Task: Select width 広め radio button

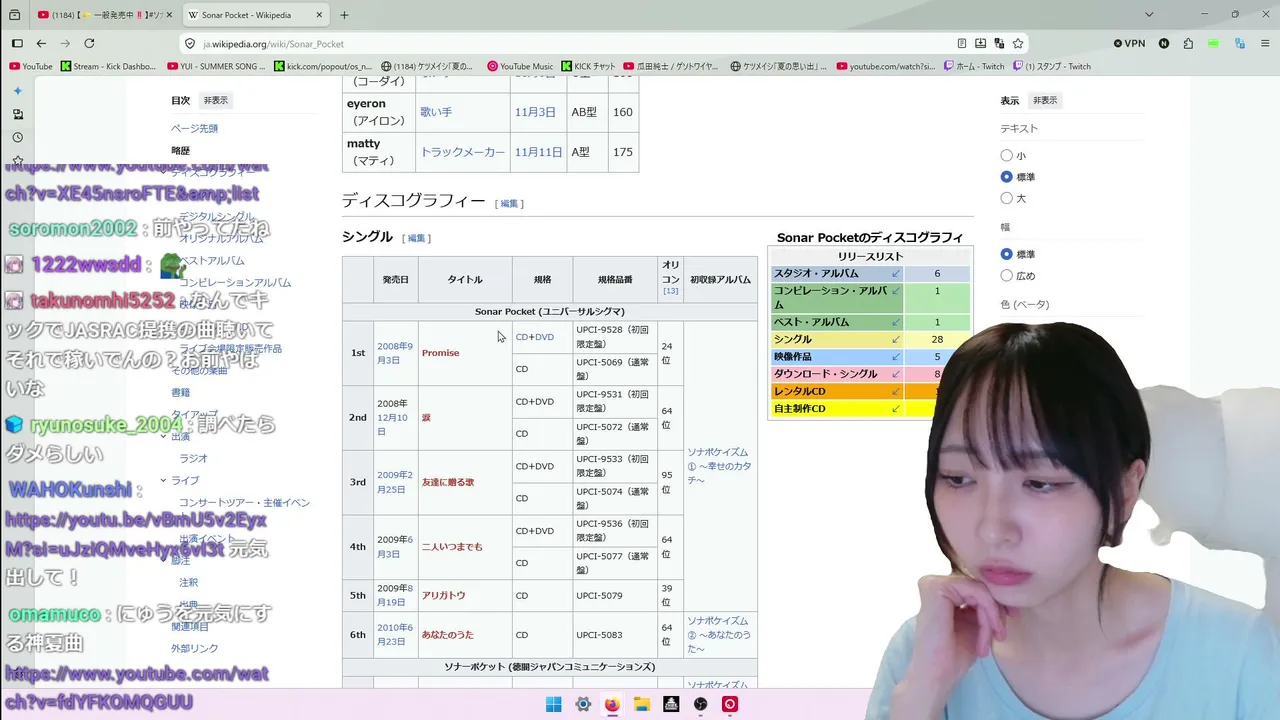Action: [x=1006, y=275]
